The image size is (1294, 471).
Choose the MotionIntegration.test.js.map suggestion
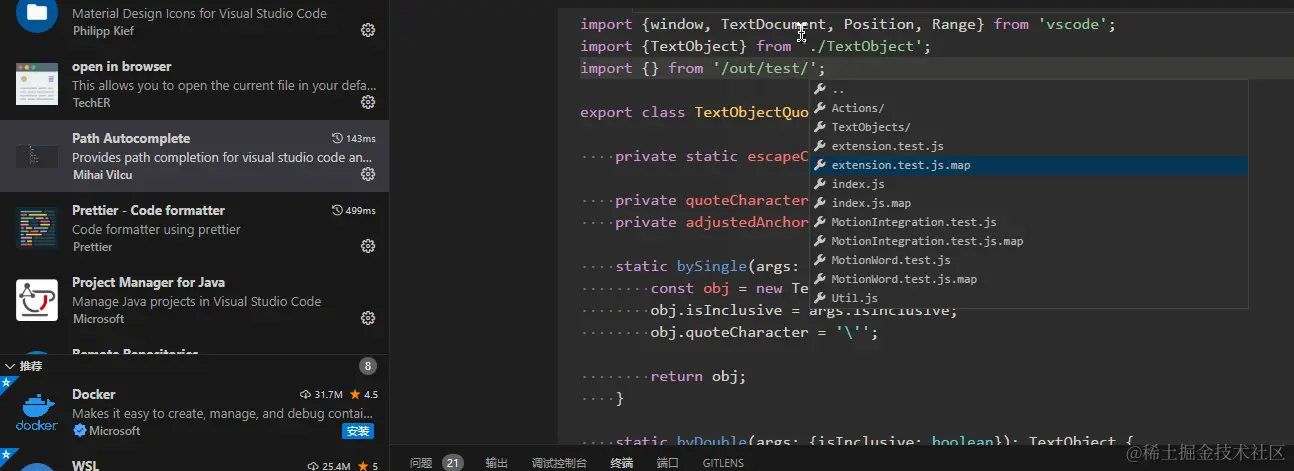(x=1028, y=241)
